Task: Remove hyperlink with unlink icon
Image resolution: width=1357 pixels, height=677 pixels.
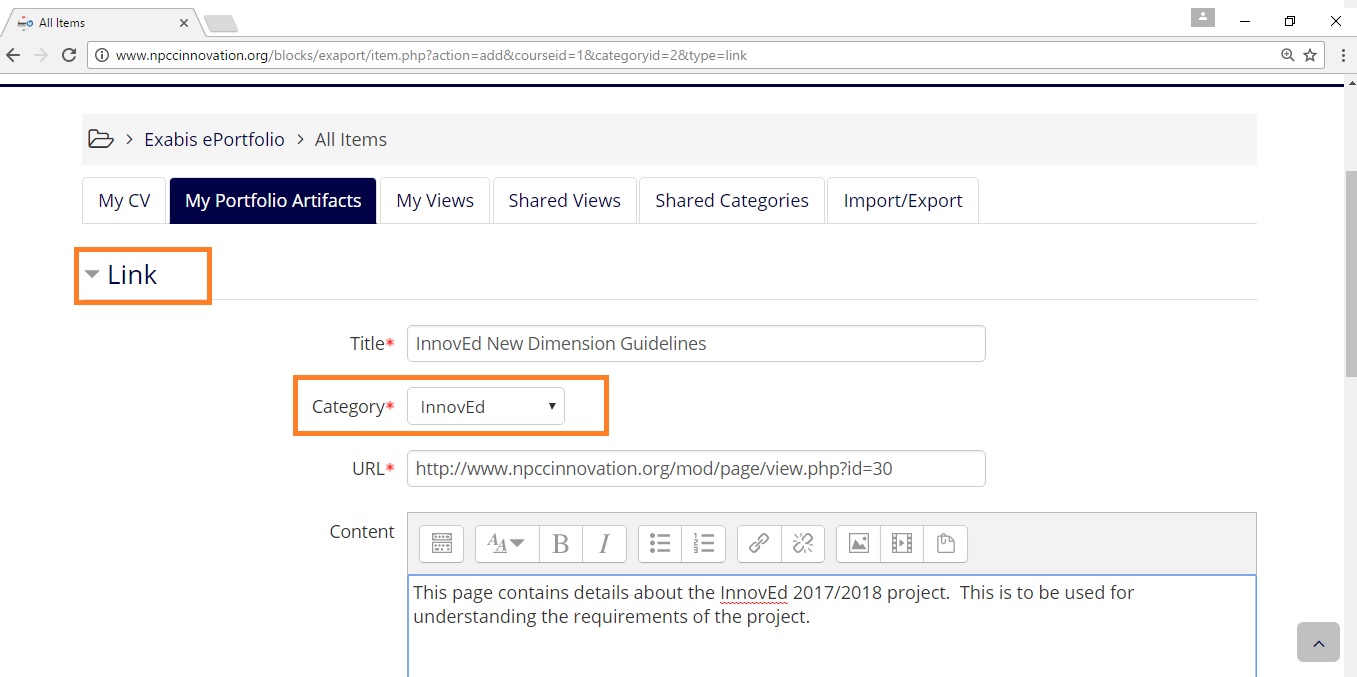Action: pyautogui.click(x=803, y=543)
